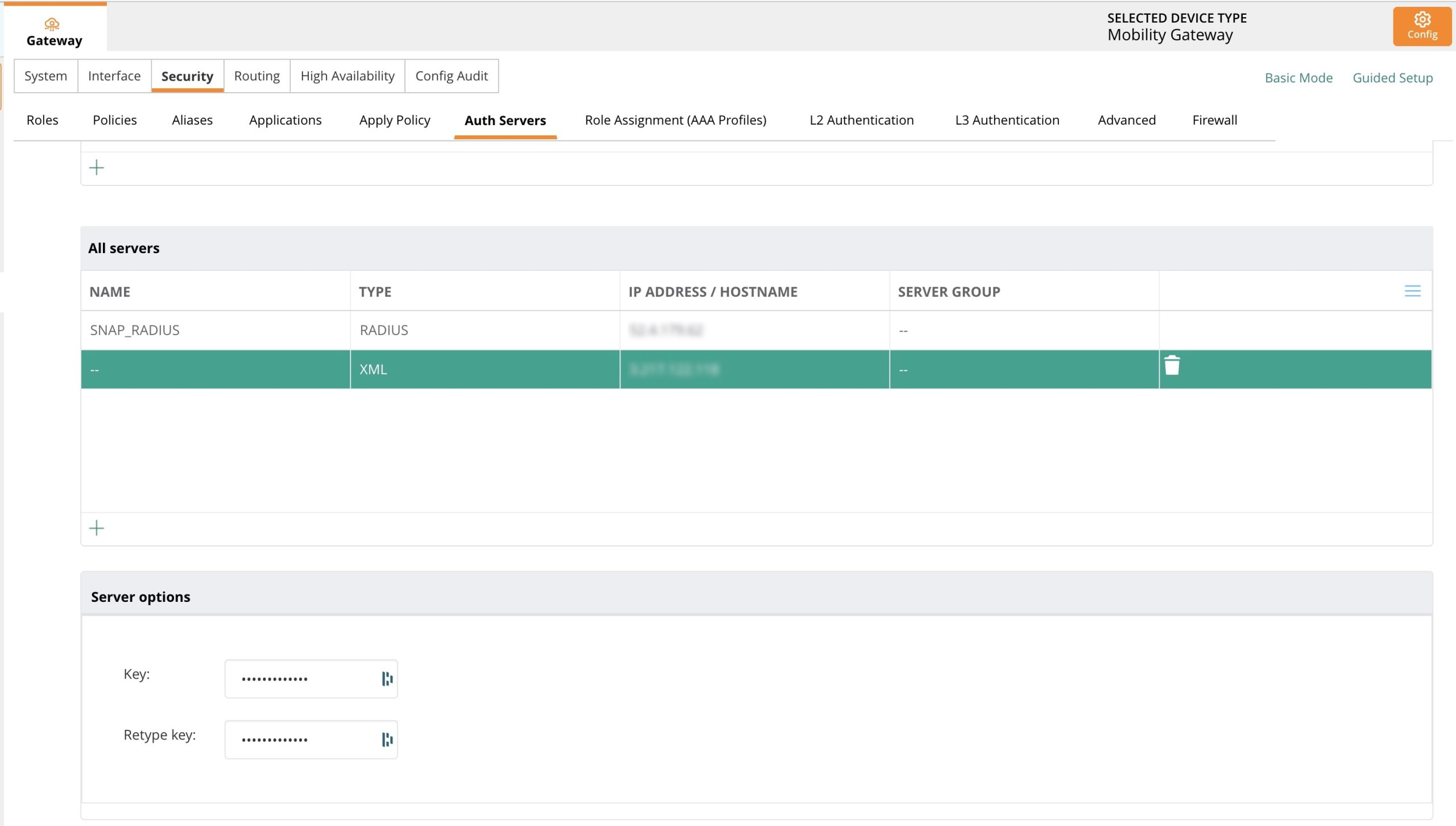Viewport: 1456px width, 826px height.
Task: Add a new server with plus icon under All servers
Action: (x=97, y=528)
